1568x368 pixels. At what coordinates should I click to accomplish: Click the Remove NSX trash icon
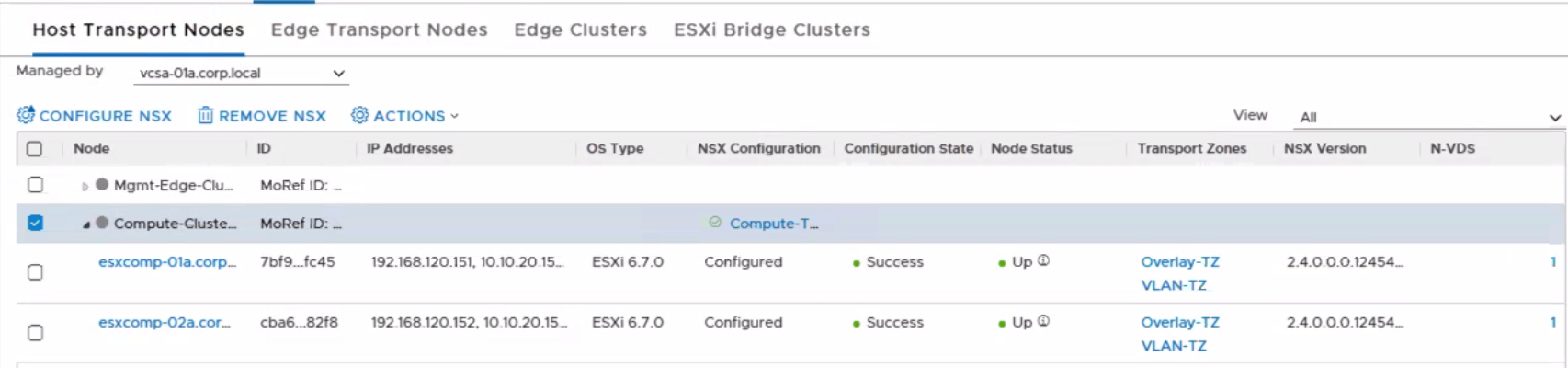point(206,115)
